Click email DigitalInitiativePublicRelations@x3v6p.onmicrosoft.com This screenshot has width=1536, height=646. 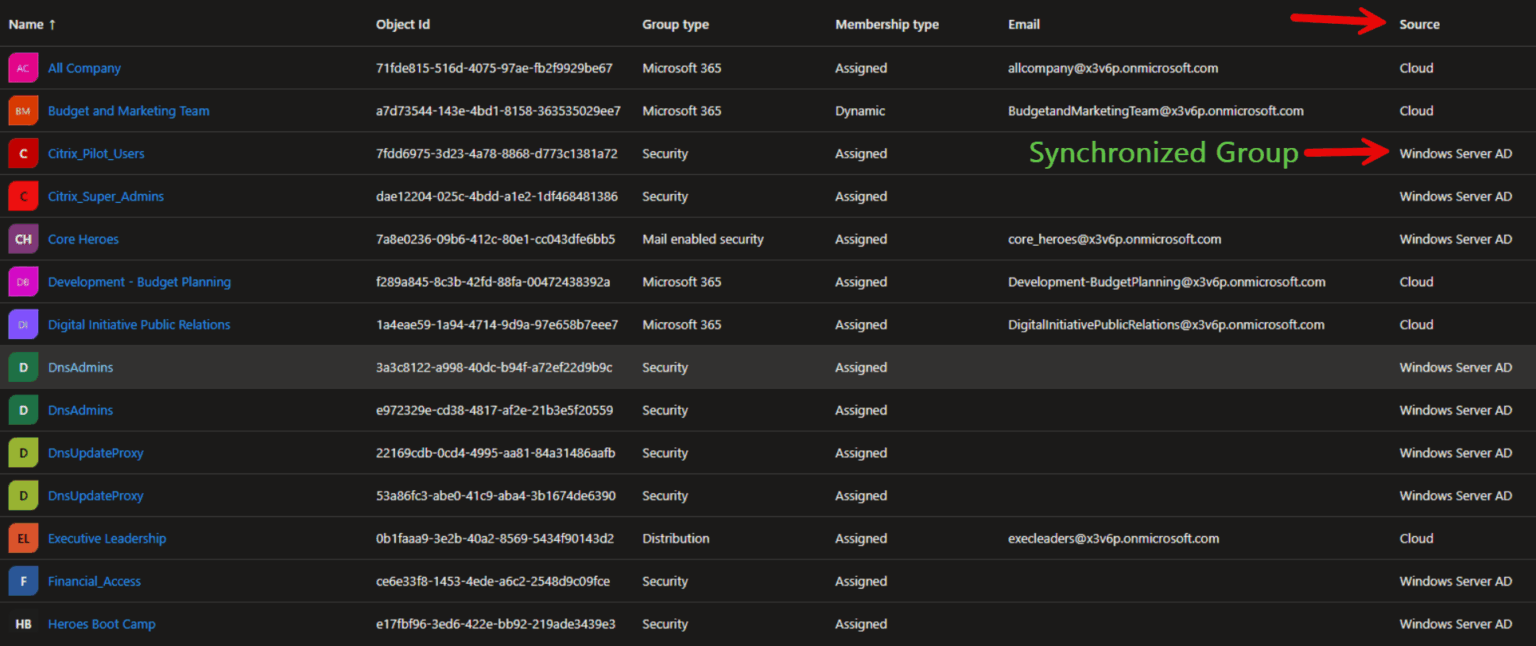point(1166,325)
